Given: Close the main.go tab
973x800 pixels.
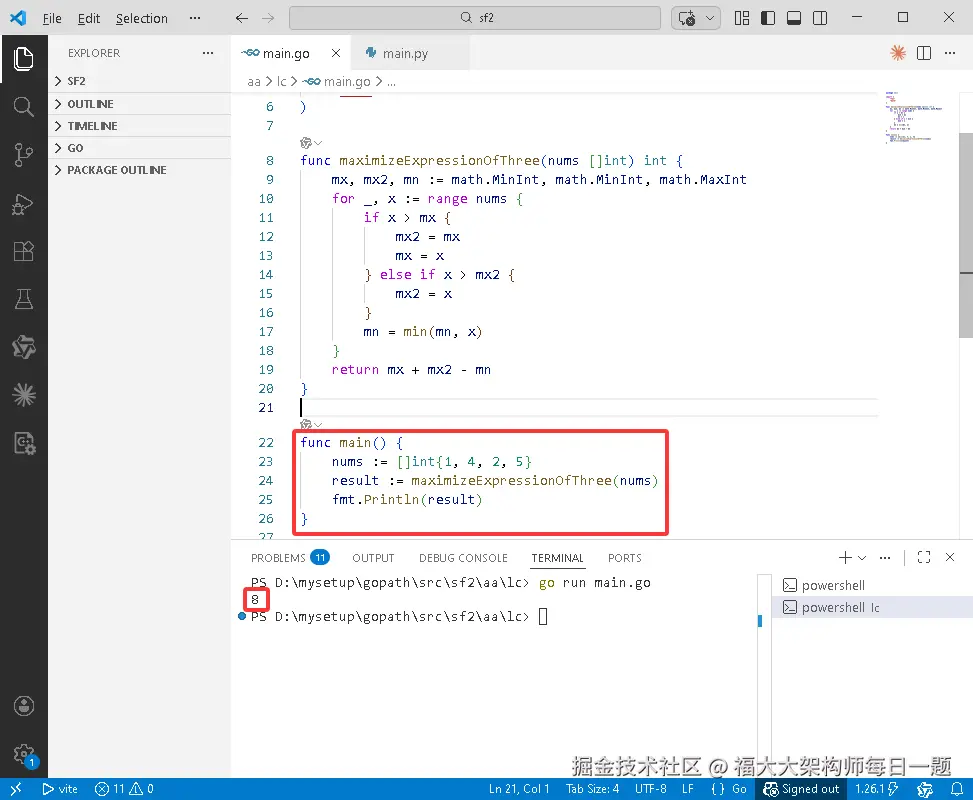Looking at the screenshot, I should (x=336, y=53).
